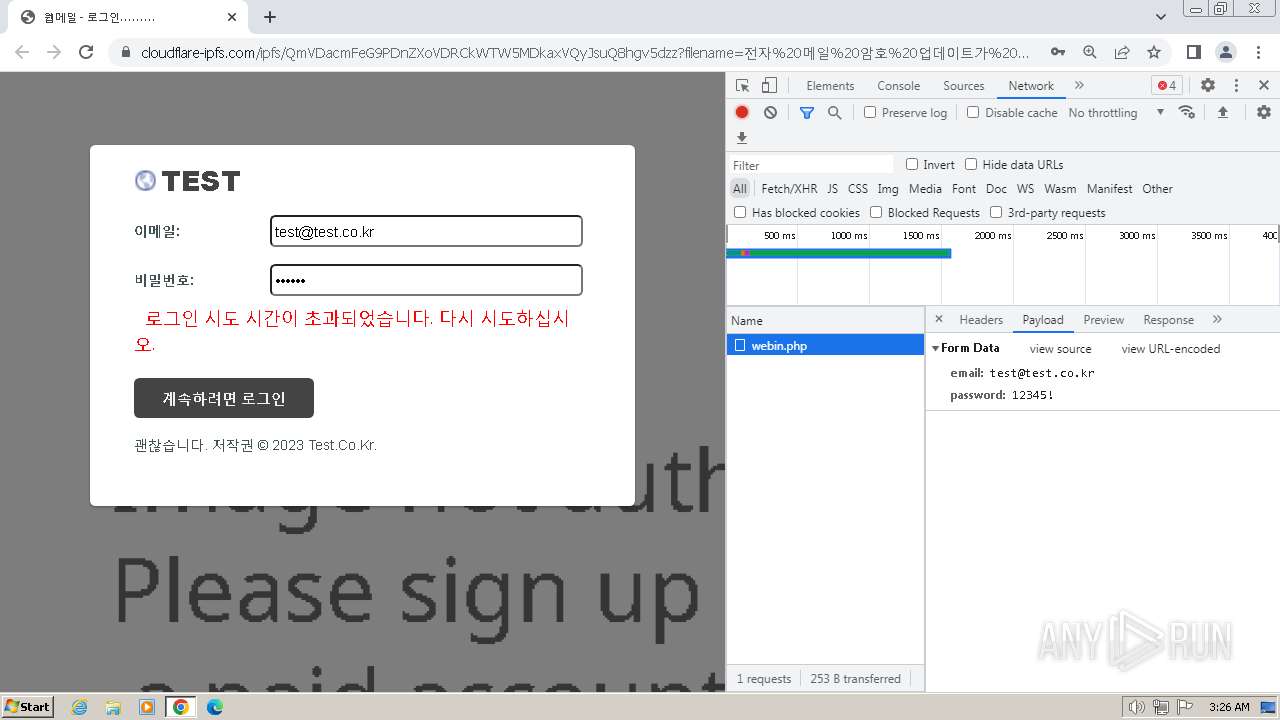Click the browser back arrow

[x=22, y=52]
